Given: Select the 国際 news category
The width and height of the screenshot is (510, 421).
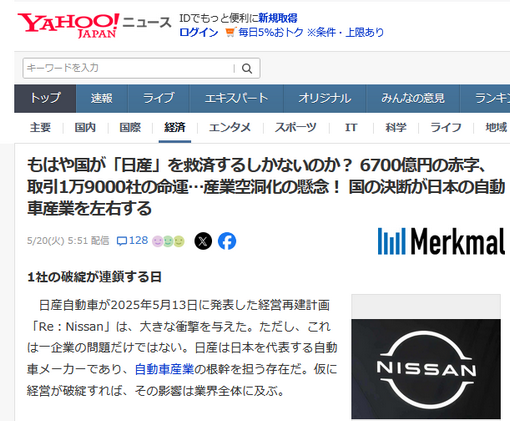Looking at the screenshot, I should [130, 127].
